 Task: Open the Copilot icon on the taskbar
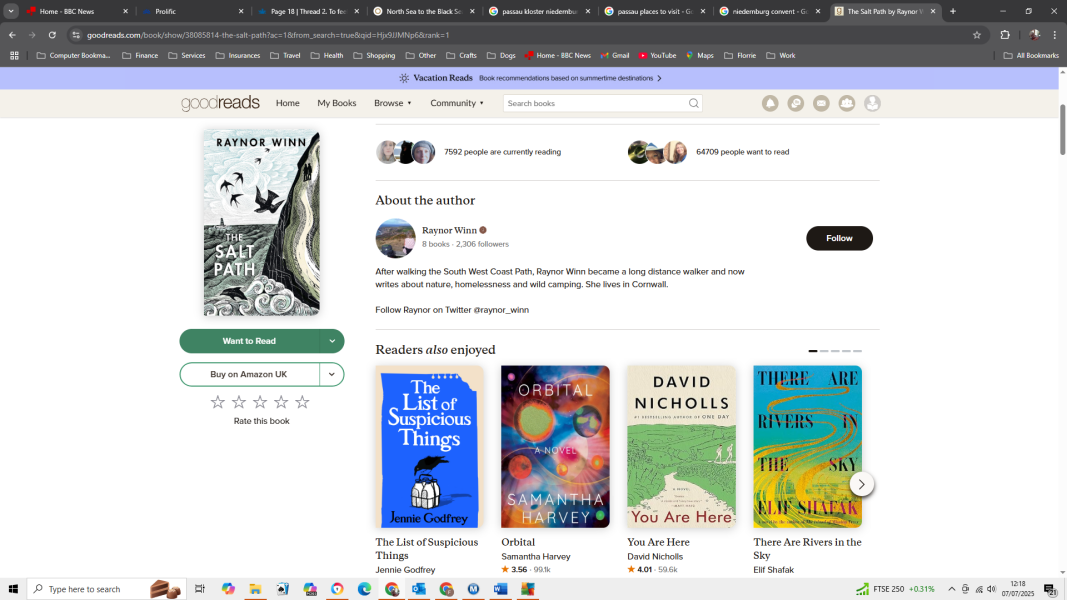click(228, 589)
